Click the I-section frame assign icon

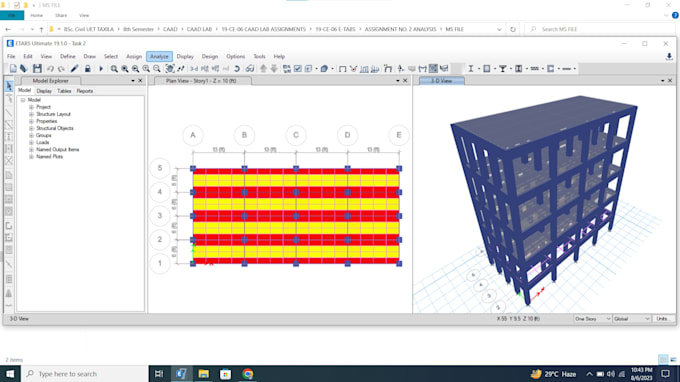pyautogui.click(x=471, y=69)
